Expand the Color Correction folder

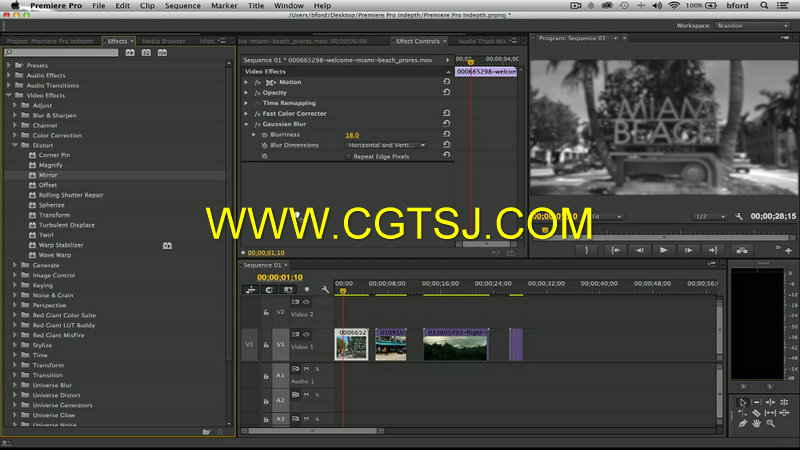(x=15, y=135)
